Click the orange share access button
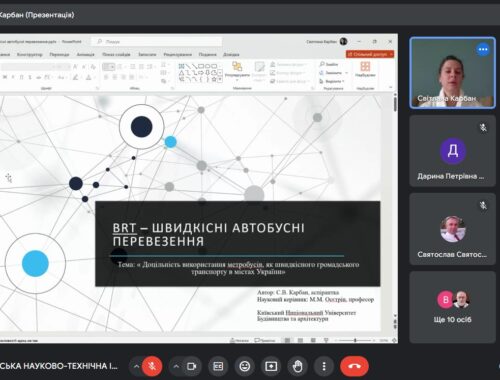 (x=370, y=54)
